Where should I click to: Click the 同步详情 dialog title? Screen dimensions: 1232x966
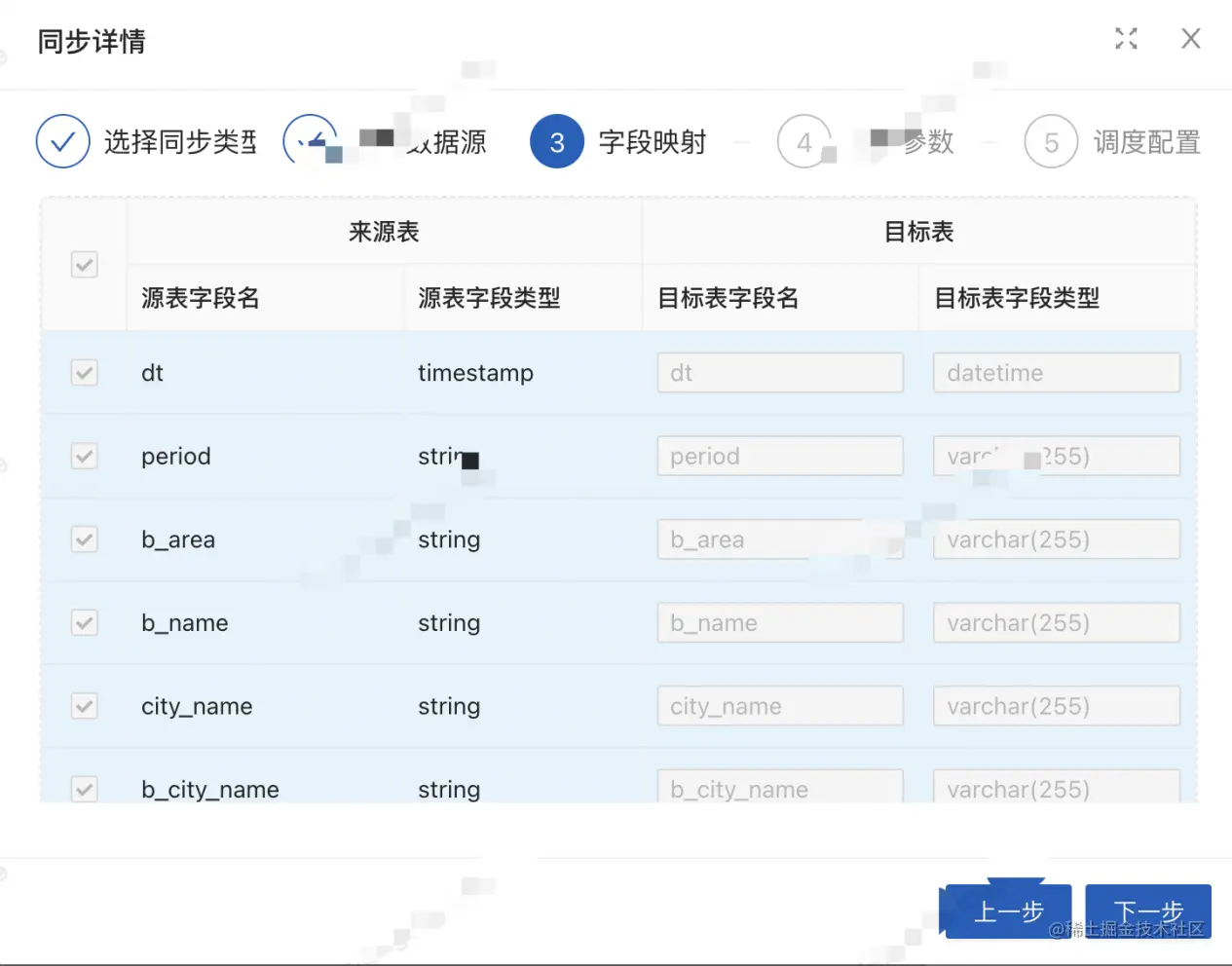point(92,41)
